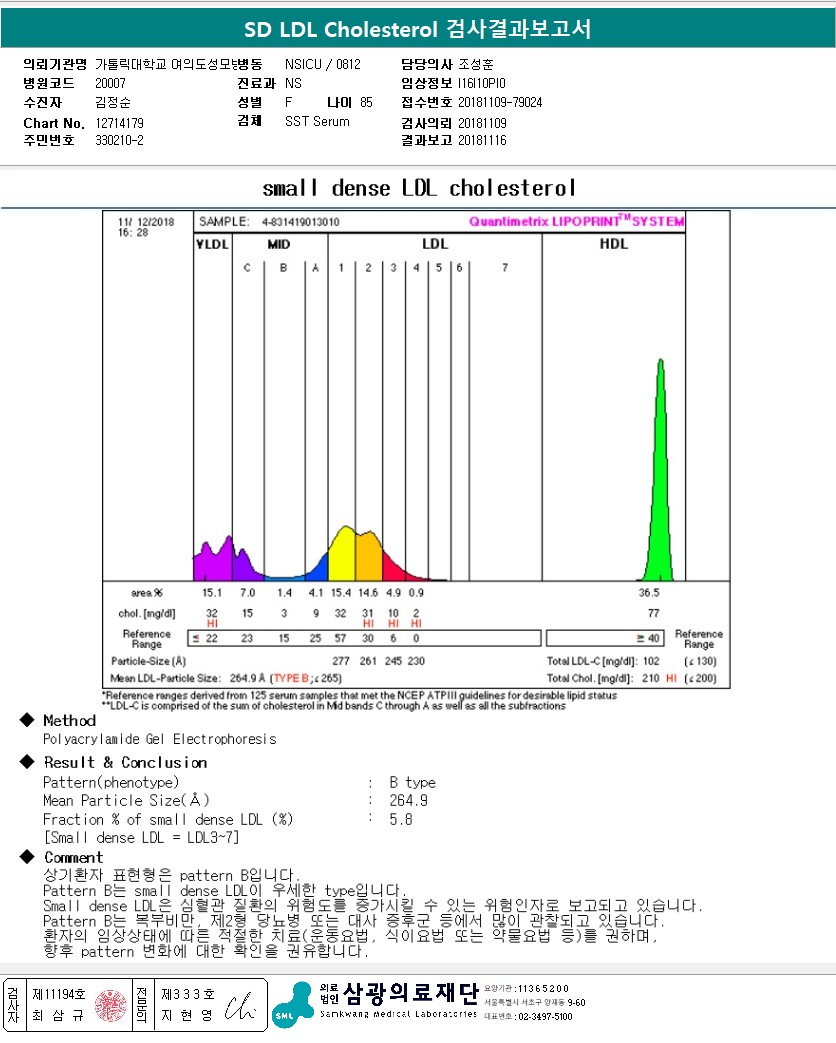Click the red circular seal stamp
Viewport: 836px width, 1043px height.
pyautogui.click(x=111, y=1005)
